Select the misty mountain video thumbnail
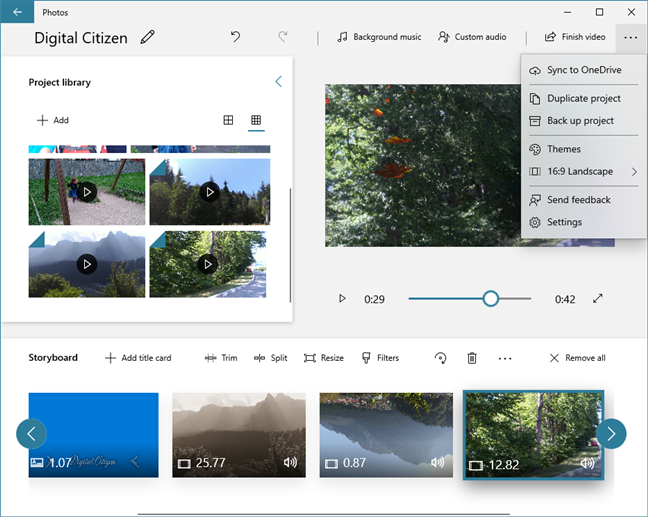The image size is (648, 517). point(87,264)
